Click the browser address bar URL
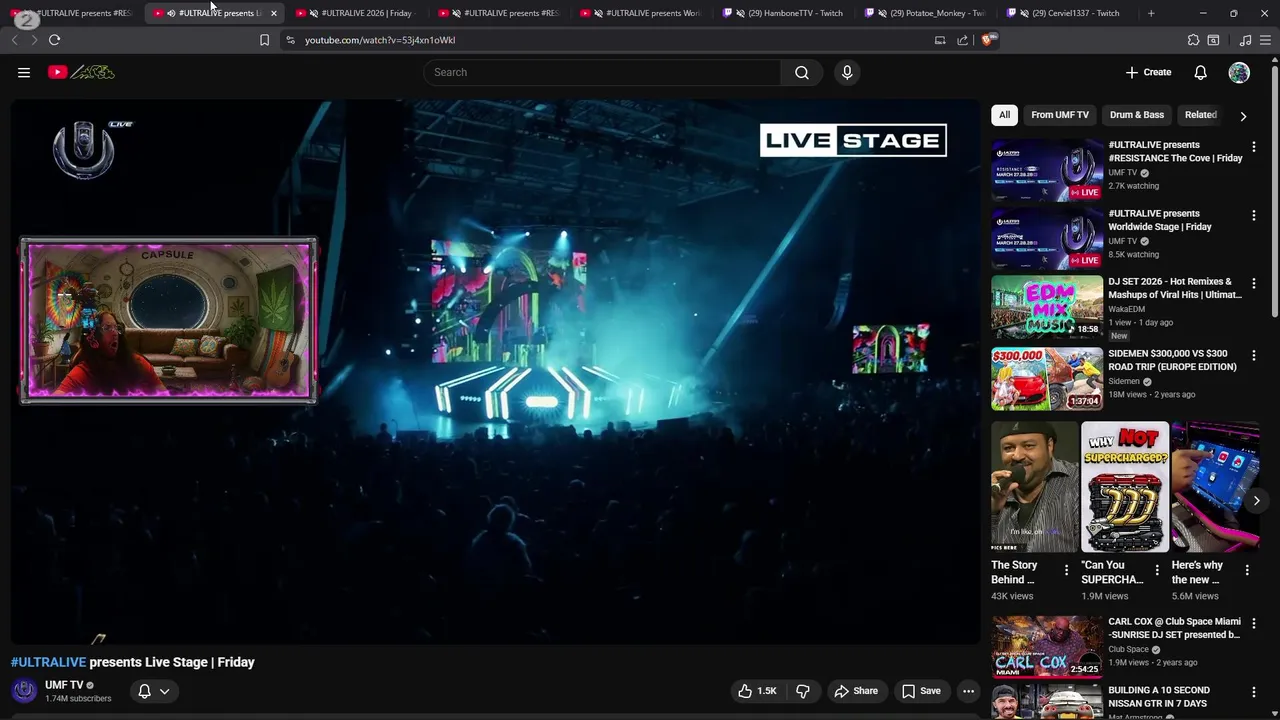Image resolution: width=1280 pixels, height=720 pixels. [380, 40]
